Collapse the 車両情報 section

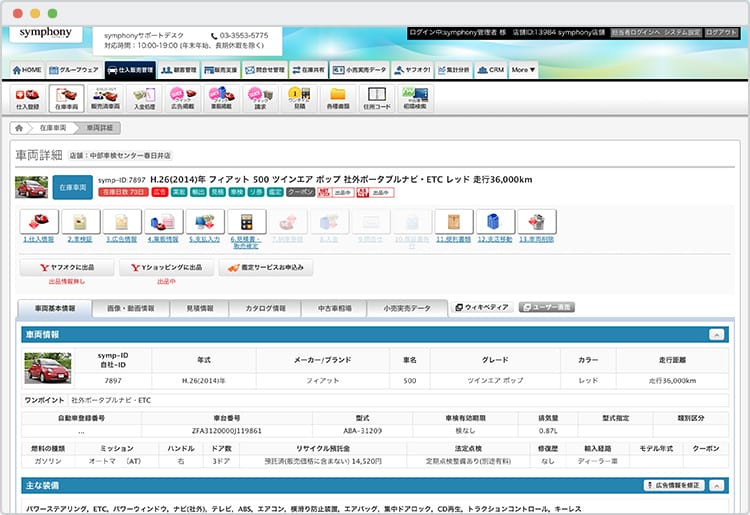pos(716,335)
